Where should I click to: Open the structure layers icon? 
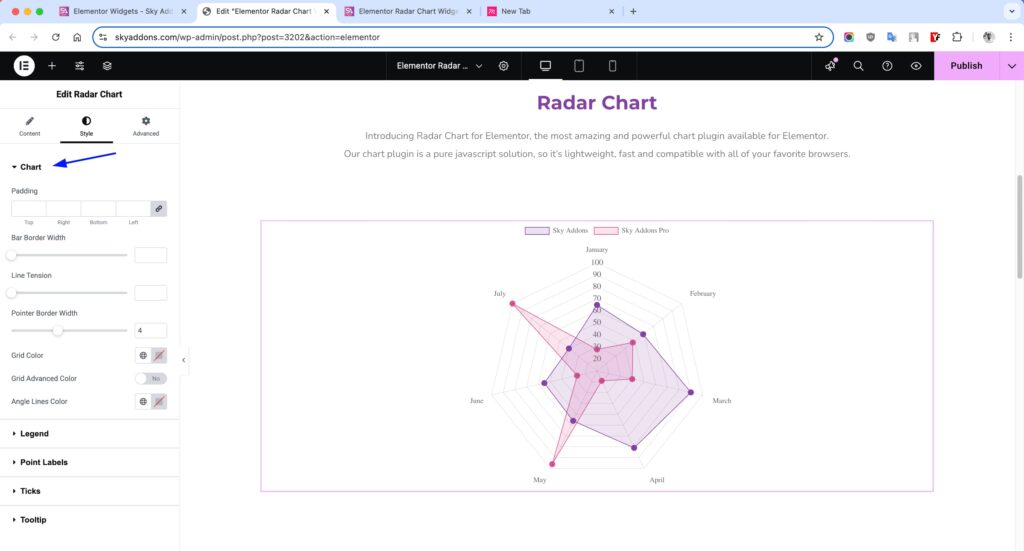coord(107,66)
